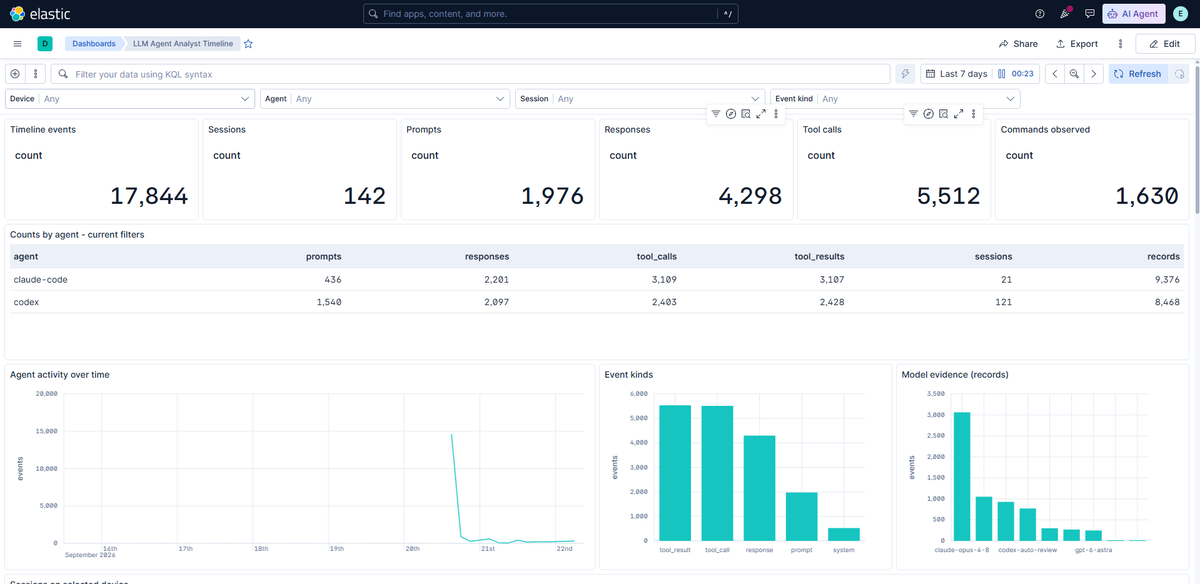Viewport: 1200px width, 584px height.
Task: Click the tool_result bar in Event kinds
Action: pos(675,472)
